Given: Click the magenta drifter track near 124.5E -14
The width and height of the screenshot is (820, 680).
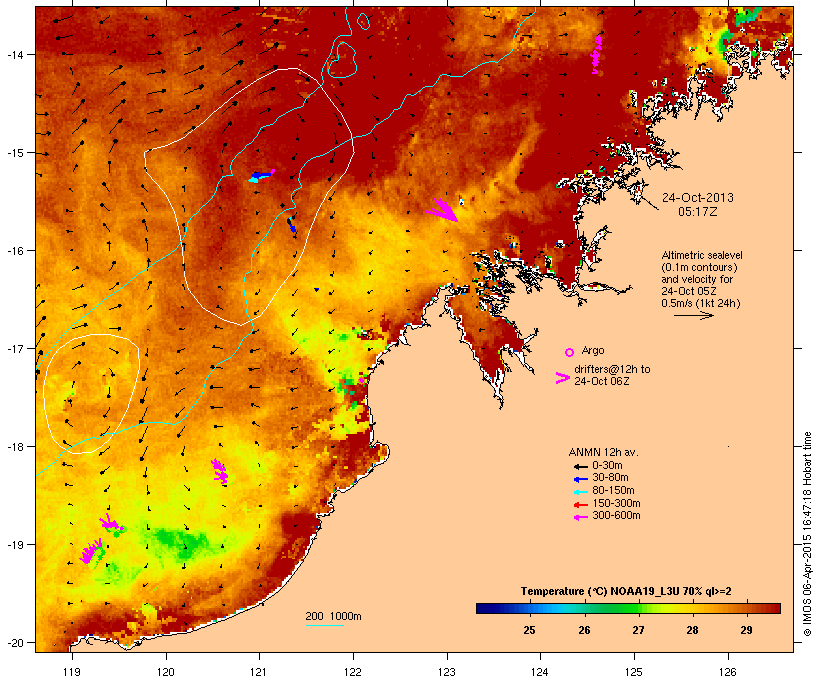Looking at the screenshot, I should point(596,54).
